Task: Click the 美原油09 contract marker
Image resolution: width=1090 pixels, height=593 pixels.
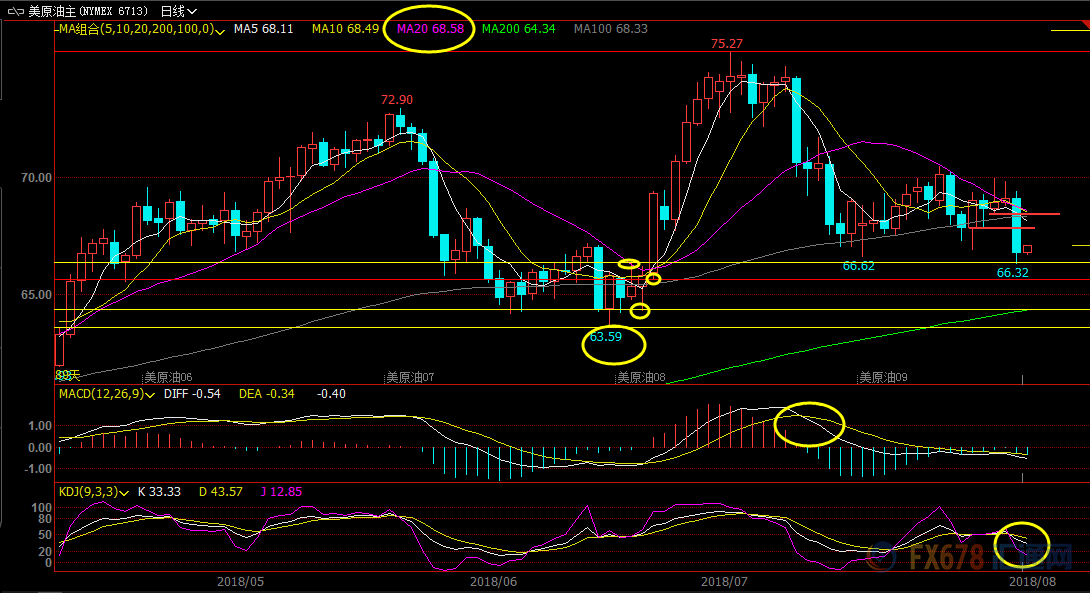Action: coord(884,377)
